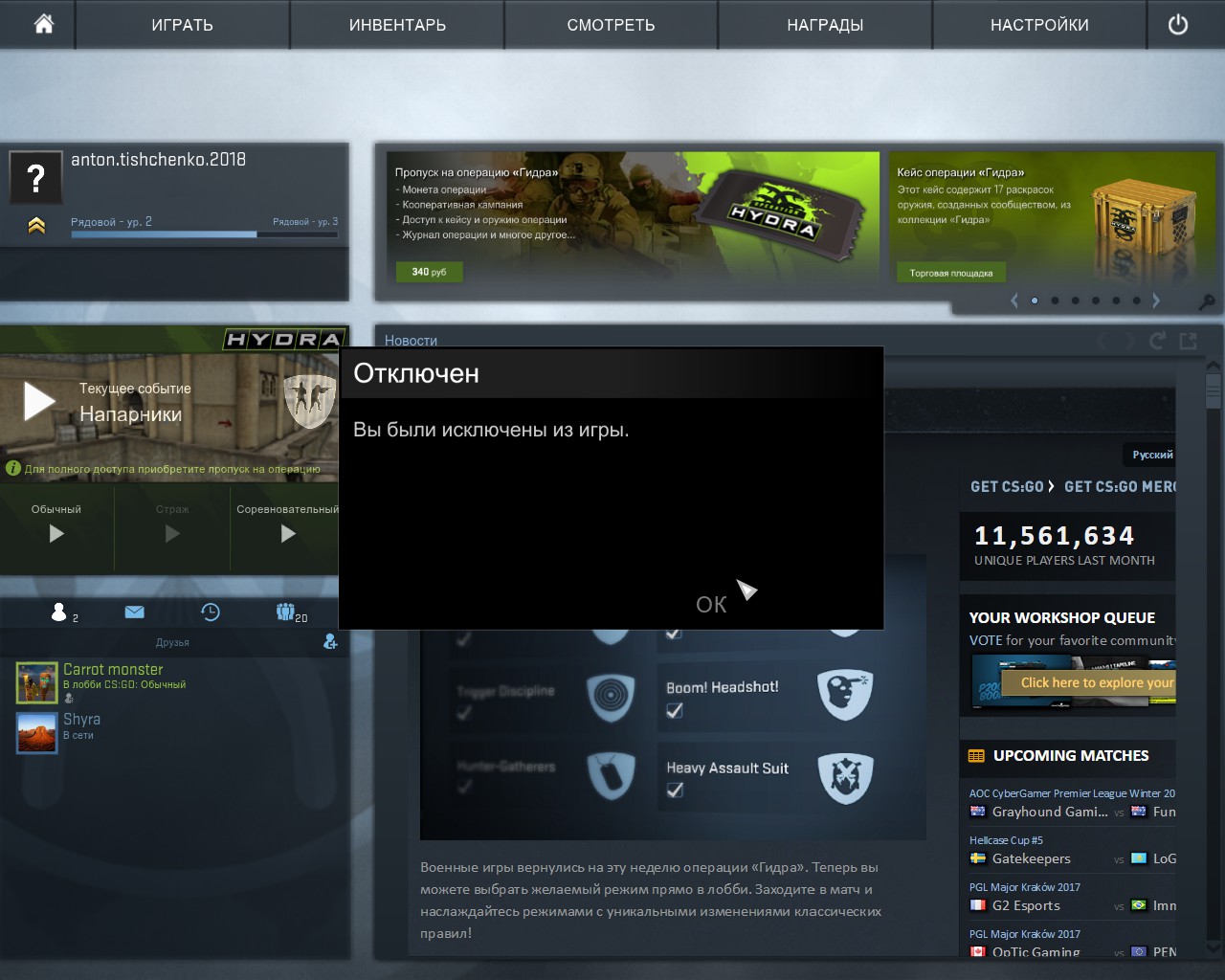Click the Hydra operation logo
The width and height of the screenshot is (1225, 980).
[282, 339]
